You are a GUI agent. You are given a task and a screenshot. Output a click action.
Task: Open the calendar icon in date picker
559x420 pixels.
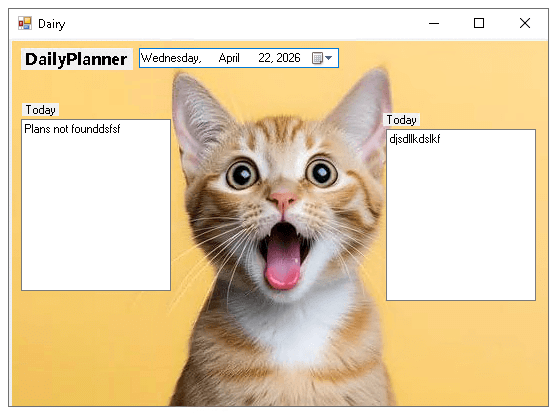[x=317, y=58]
